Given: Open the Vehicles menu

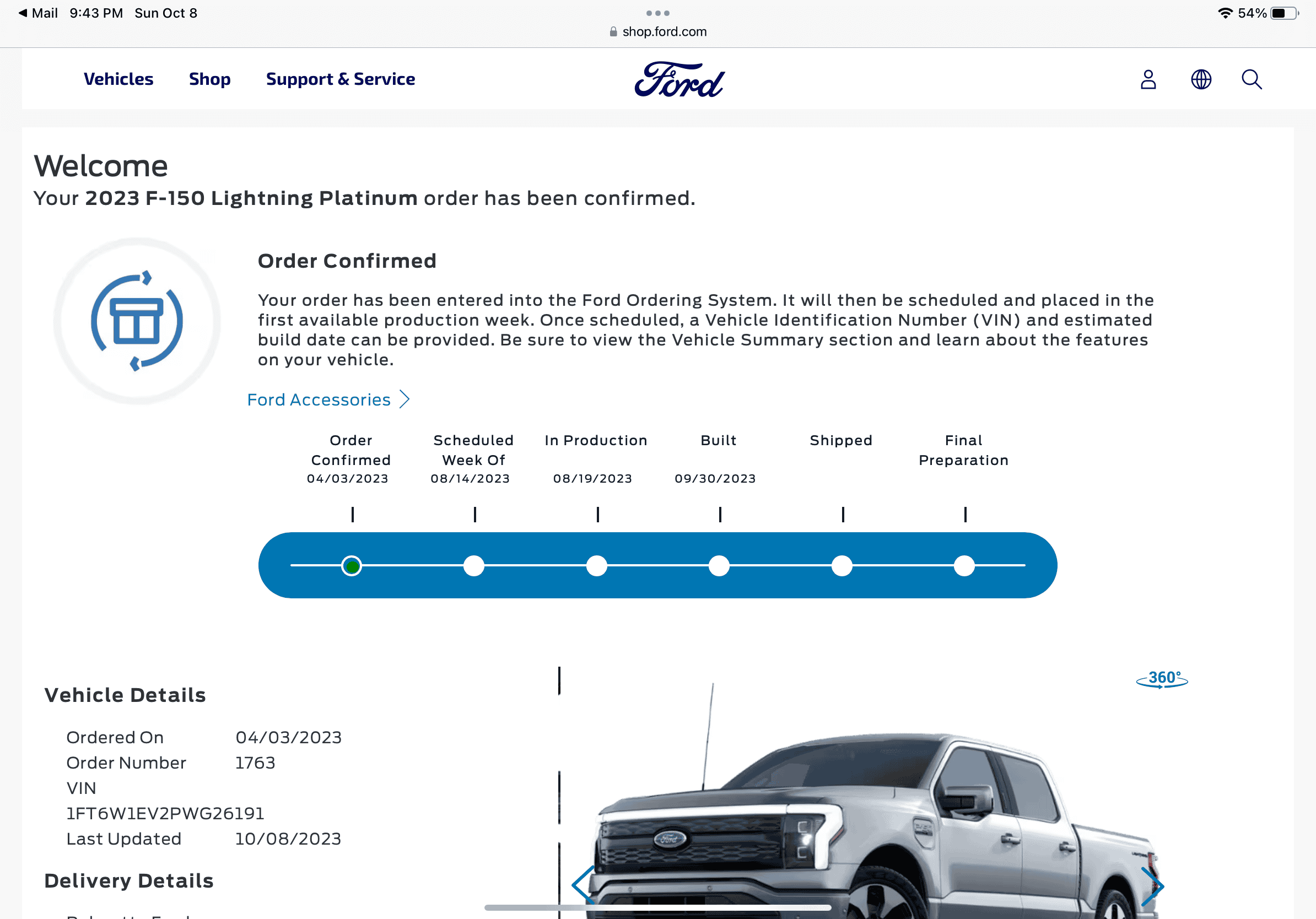Looking at the screenshot, I should [x=118, y=79].
